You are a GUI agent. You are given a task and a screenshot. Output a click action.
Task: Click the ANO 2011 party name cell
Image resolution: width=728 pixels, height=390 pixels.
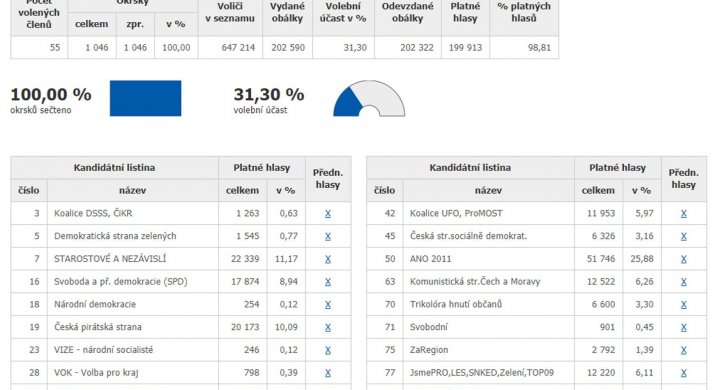488,259
